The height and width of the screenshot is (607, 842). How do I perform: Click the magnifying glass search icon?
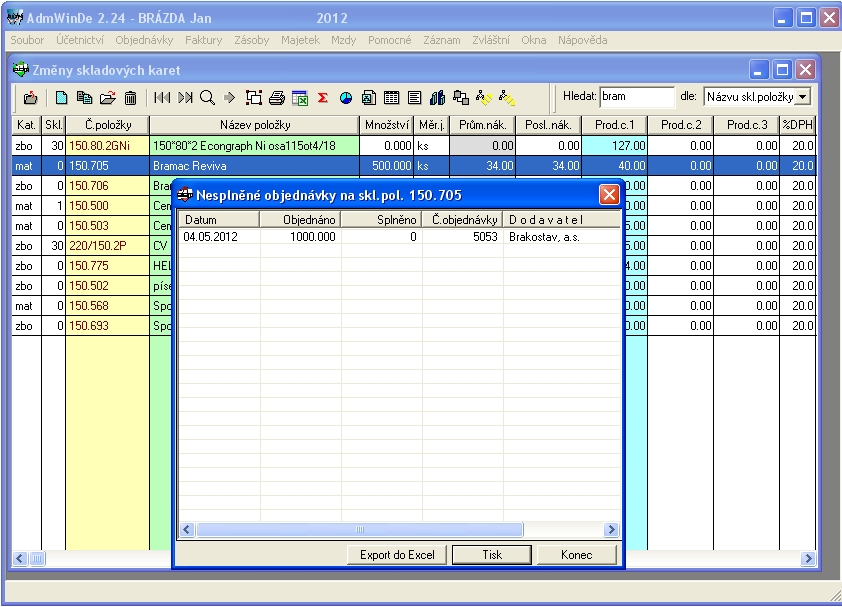207,98
